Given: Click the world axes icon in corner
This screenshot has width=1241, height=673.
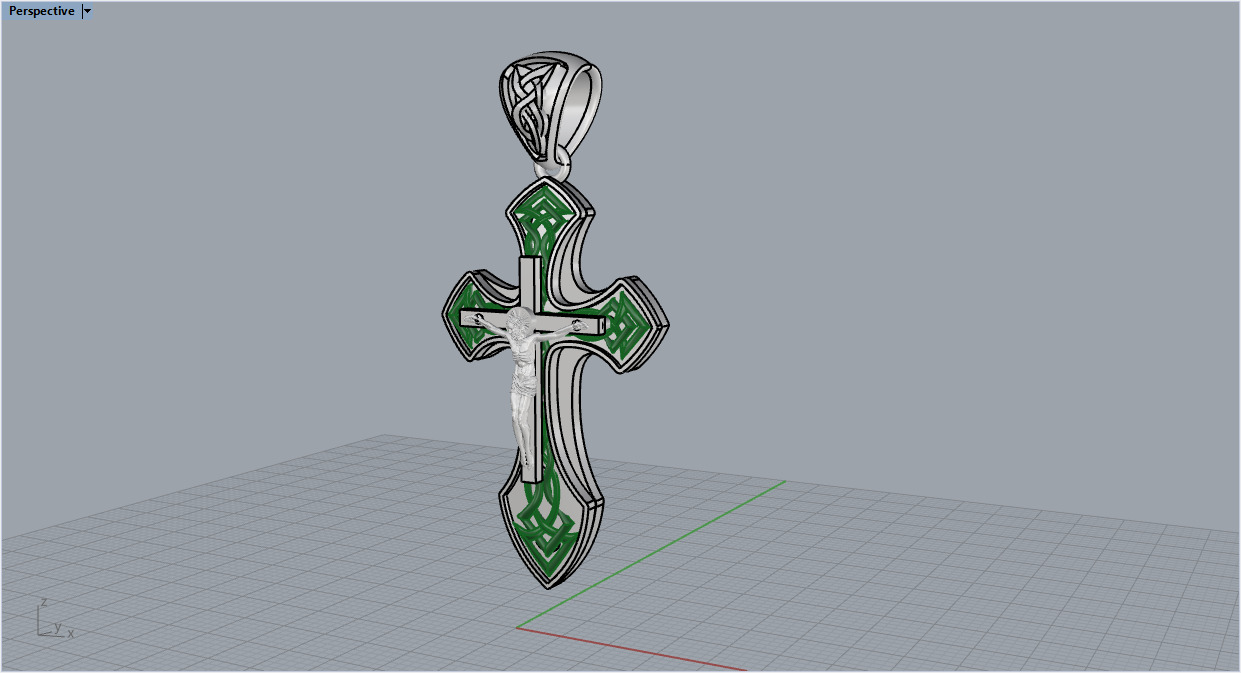Looking at the screenshot, I should [55, 619].
